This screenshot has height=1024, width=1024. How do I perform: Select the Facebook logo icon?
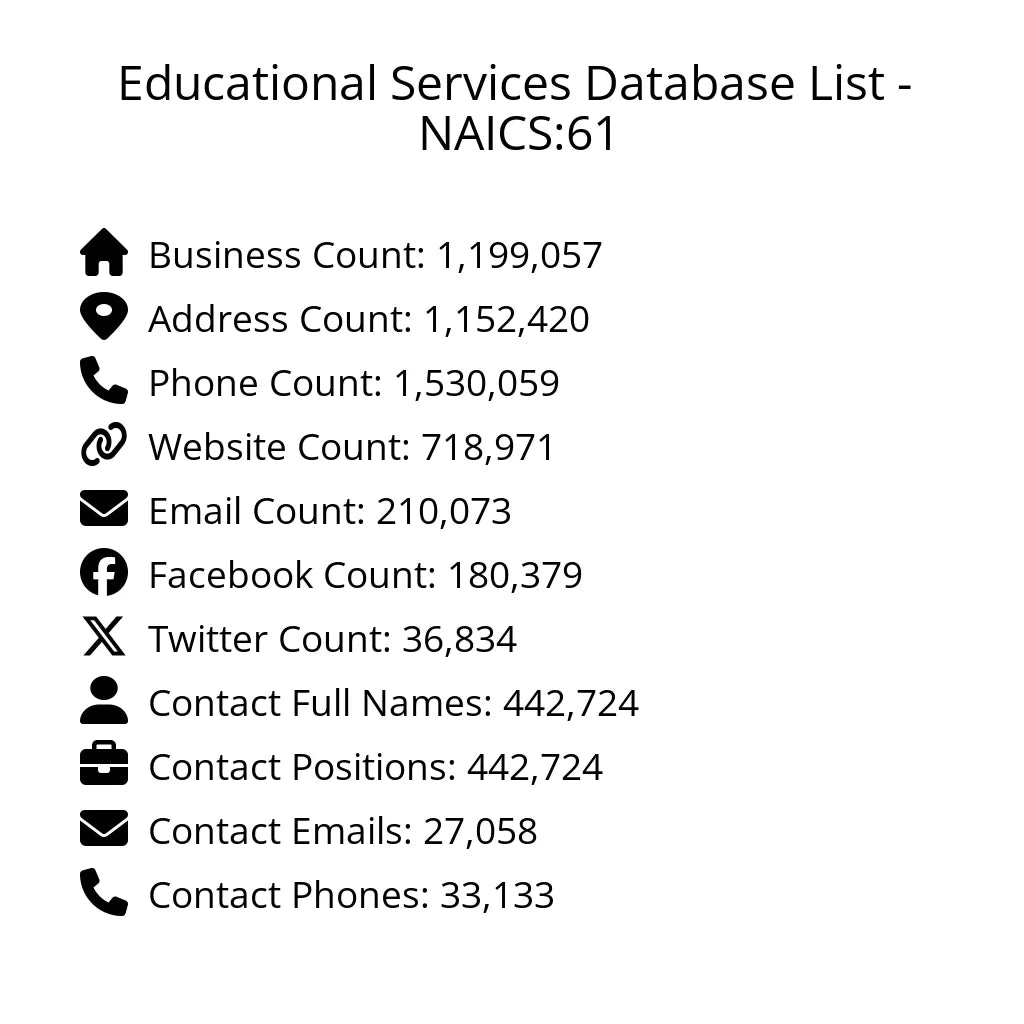pos(104,573)
